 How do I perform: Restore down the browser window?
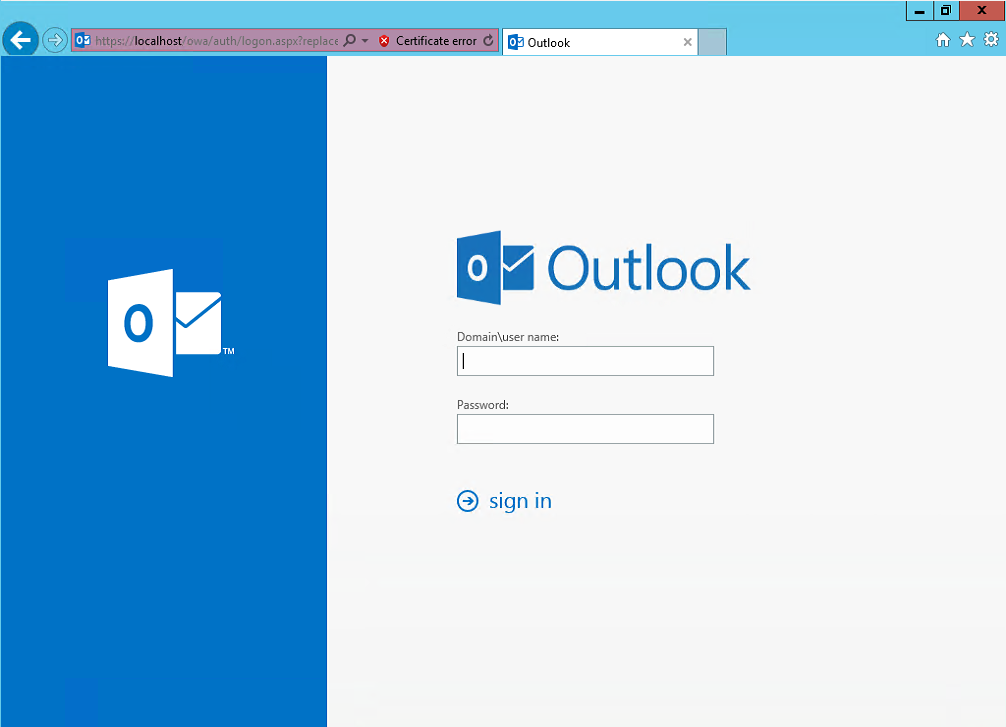(946, 11)
